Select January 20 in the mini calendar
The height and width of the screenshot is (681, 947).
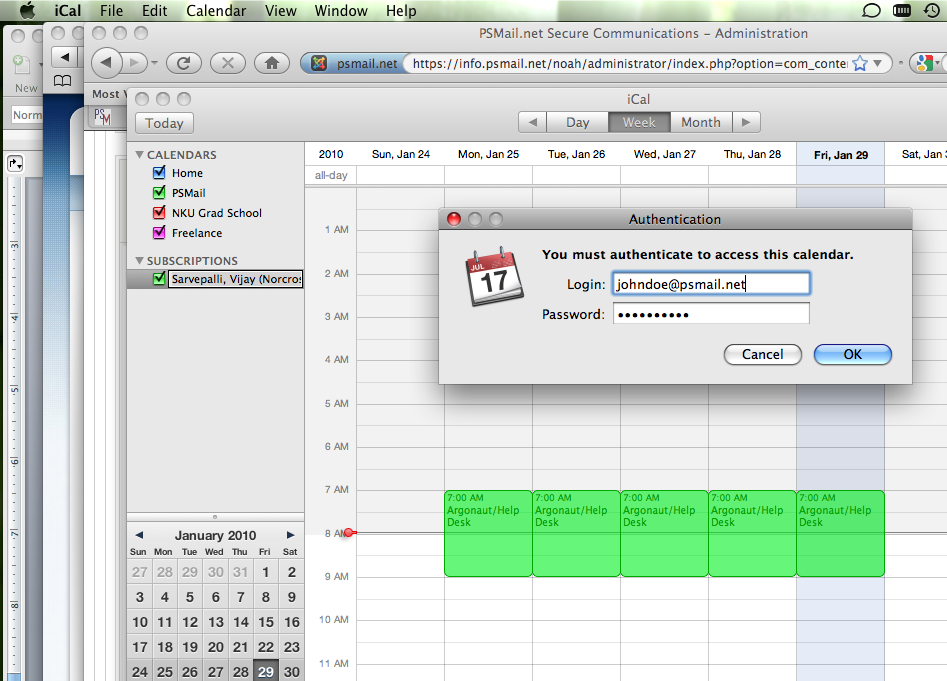click(x=216, y=647)
